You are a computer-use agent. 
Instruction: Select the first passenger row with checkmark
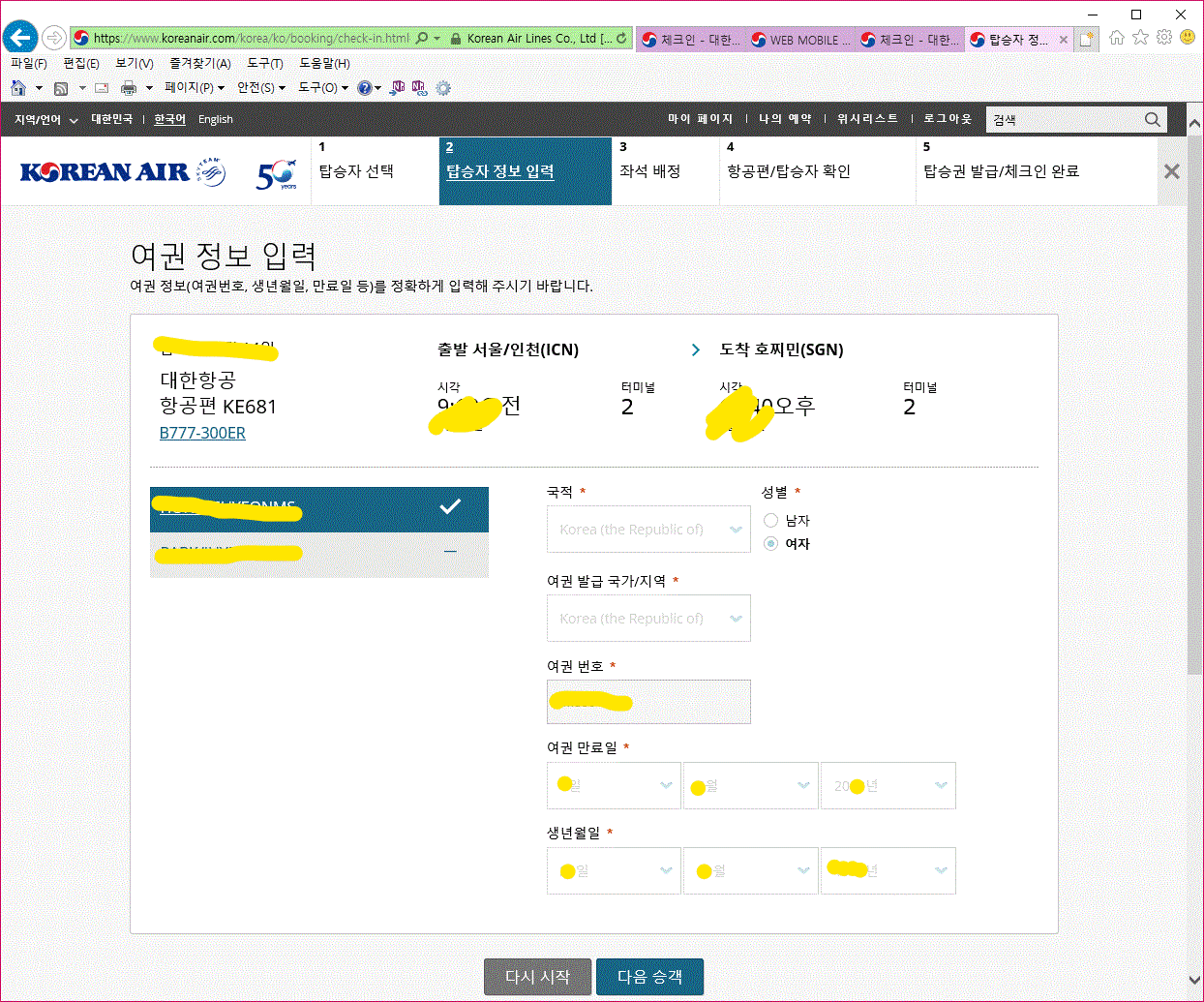[x=319, y=509]
